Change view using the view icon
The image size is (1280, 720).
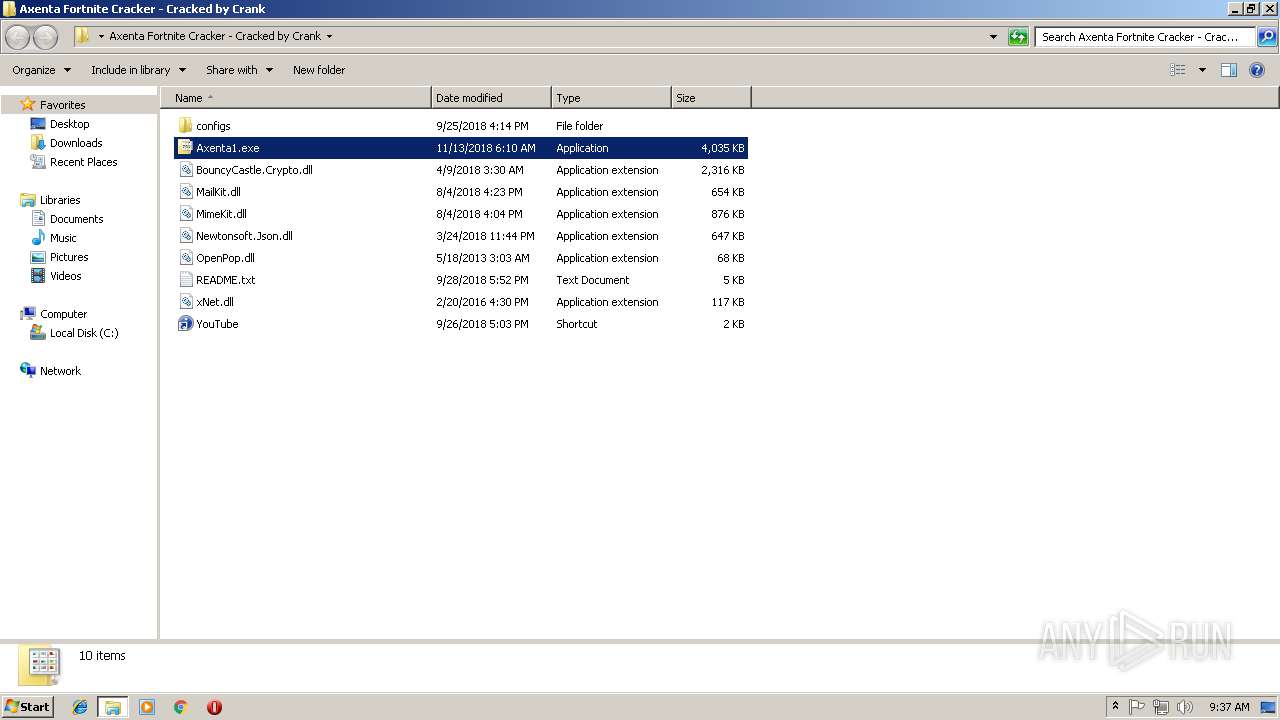pyautogui.click(x=1178, y=70)
